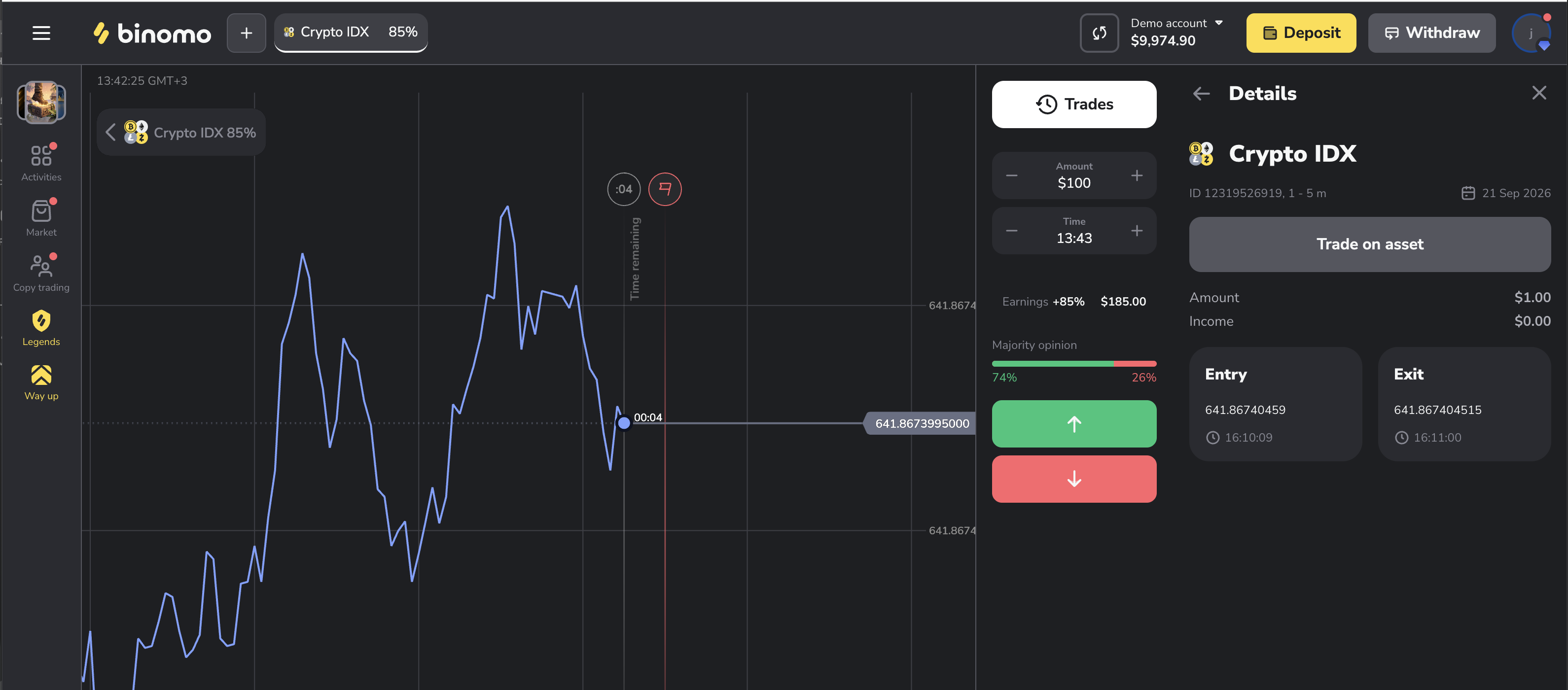Click the yellow Deposit button

point(1301,33)
